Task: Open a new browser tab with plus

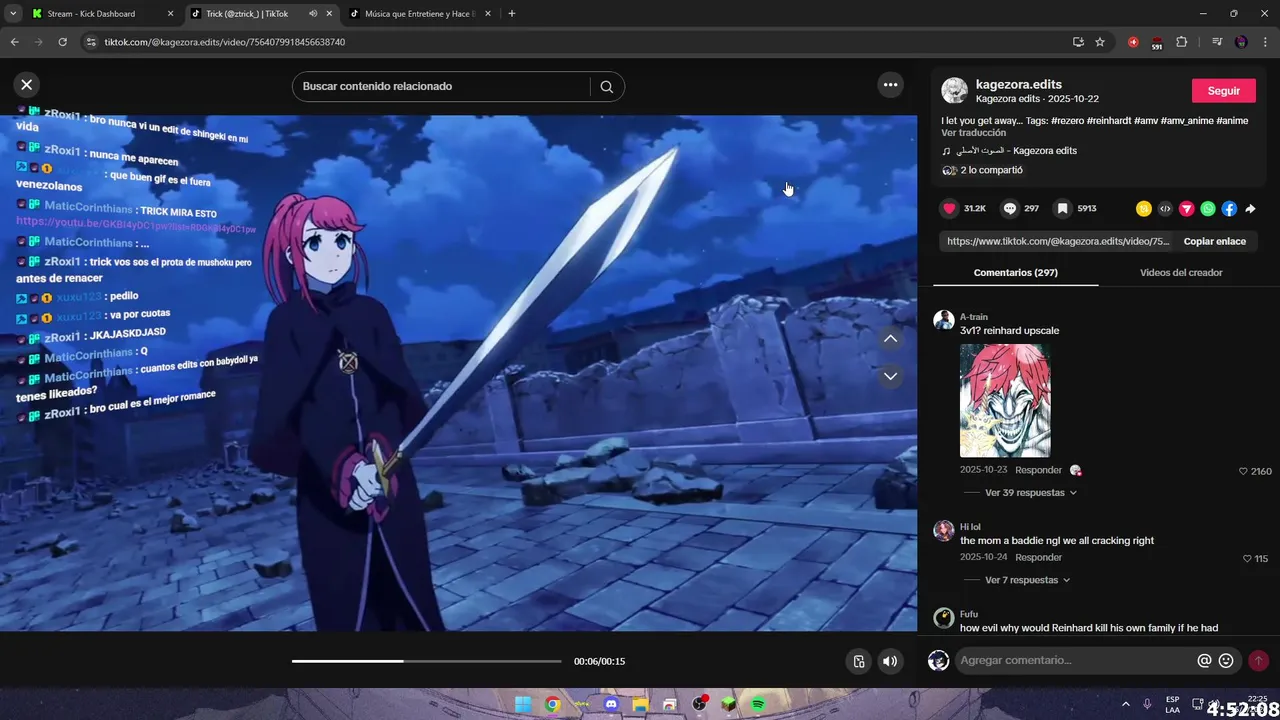Action: coord(512,14)
